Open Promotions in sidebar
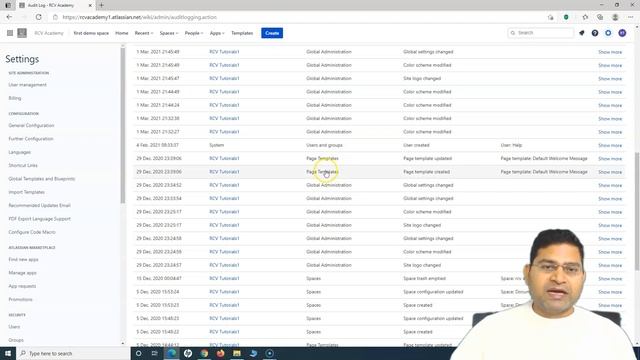 point(20,300)
